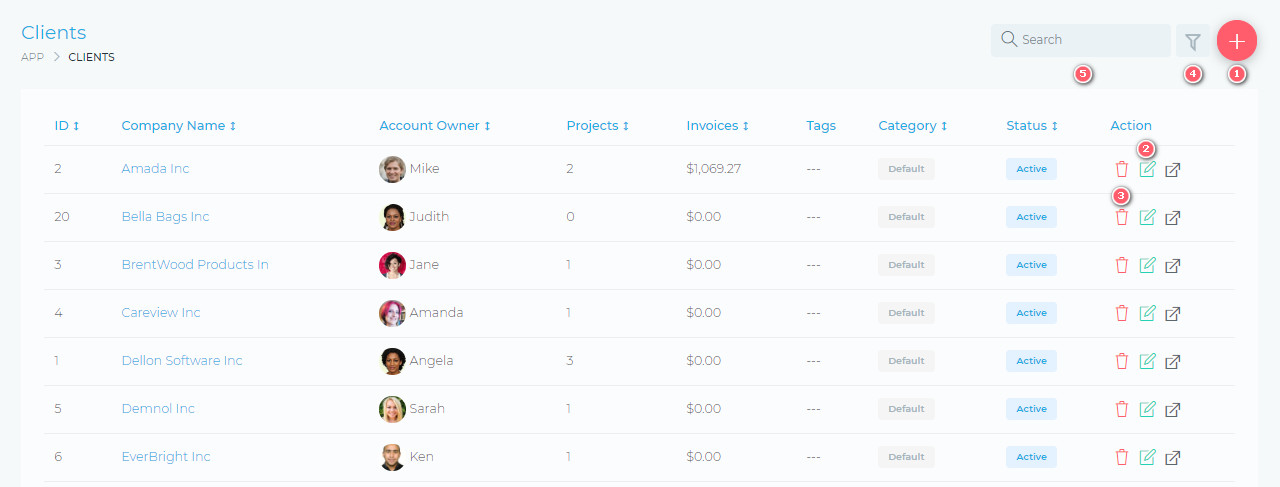
Task: Open the Dellon Software Inc client page
Action: (x=181, y=361)
